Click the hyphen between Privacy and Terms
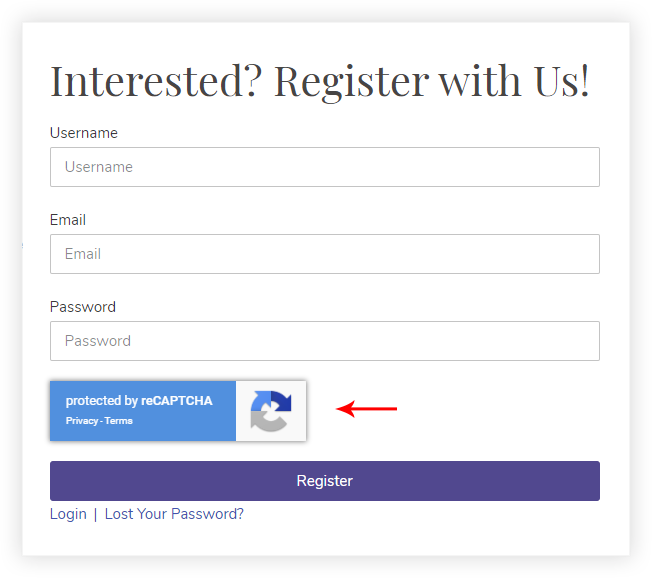This screenshot has width=652, height=578. 102,421
